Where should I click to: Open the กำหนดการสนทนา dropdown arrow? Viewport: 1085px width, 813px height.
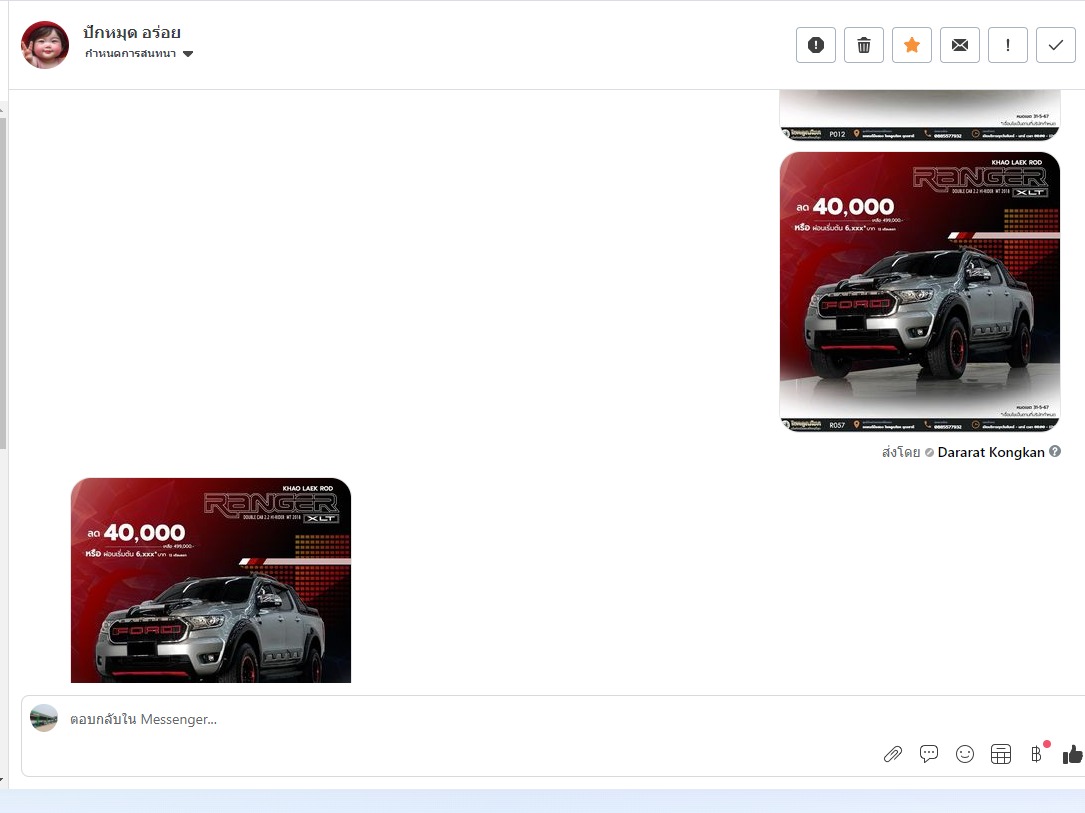click(188, 54)
